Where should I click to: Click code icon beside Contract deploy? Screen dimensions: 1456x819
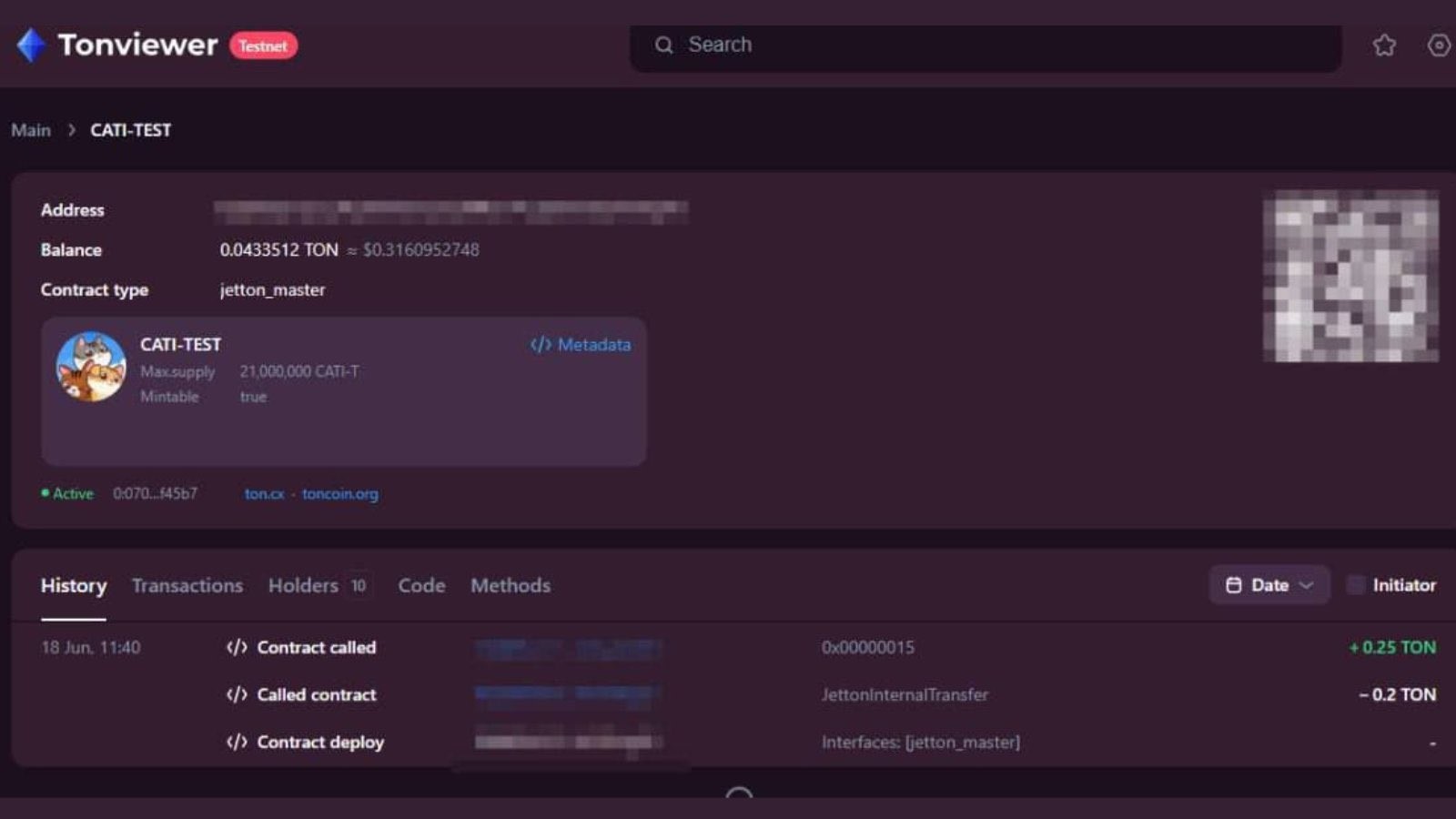pos(237,742)
